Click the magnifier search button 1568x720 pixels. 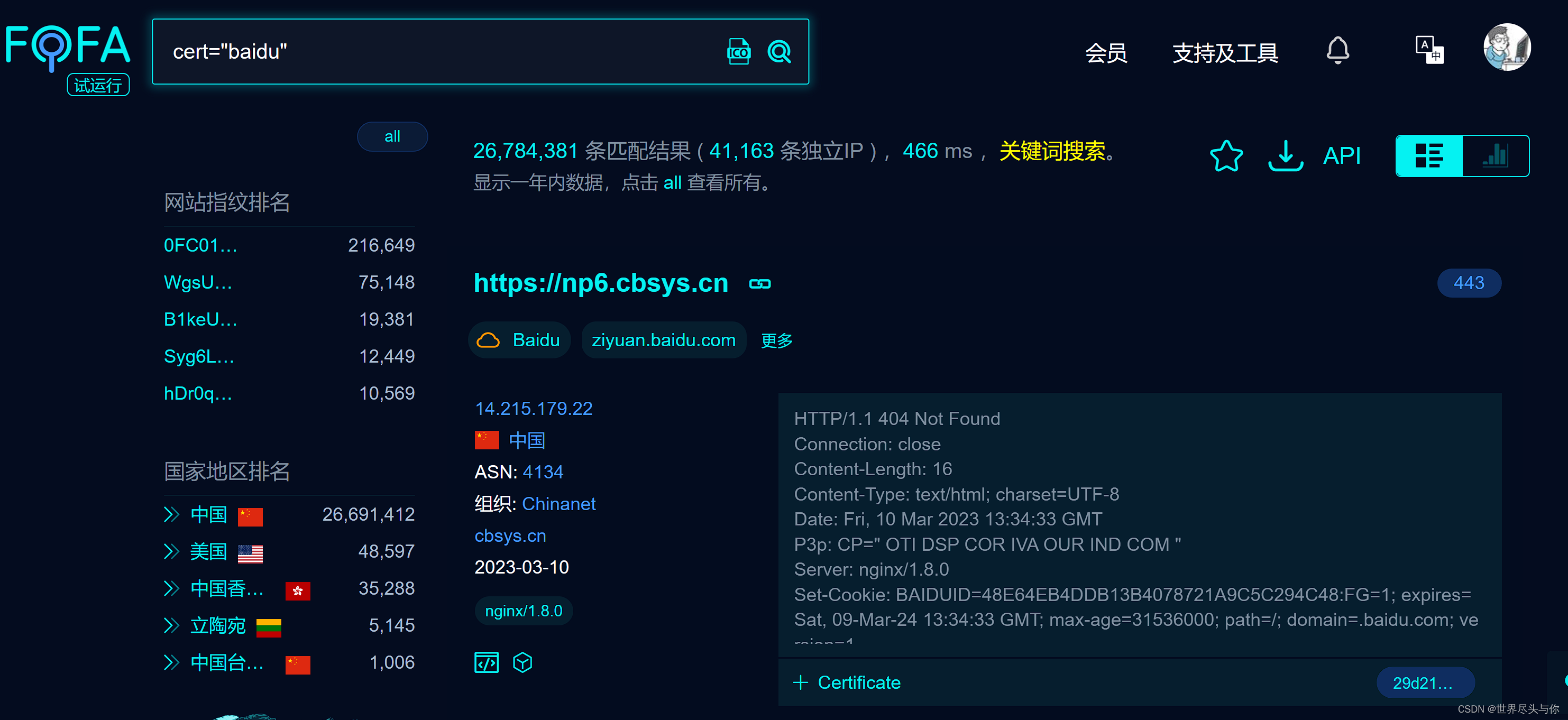779,52
